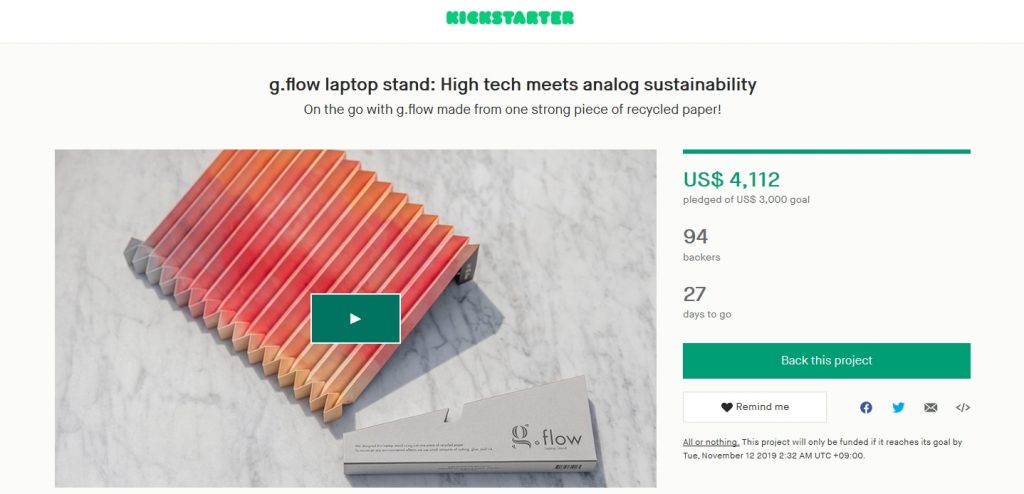Share the project on Facebook
This screenshot has width=1024, height=494.
click(866, 408)
